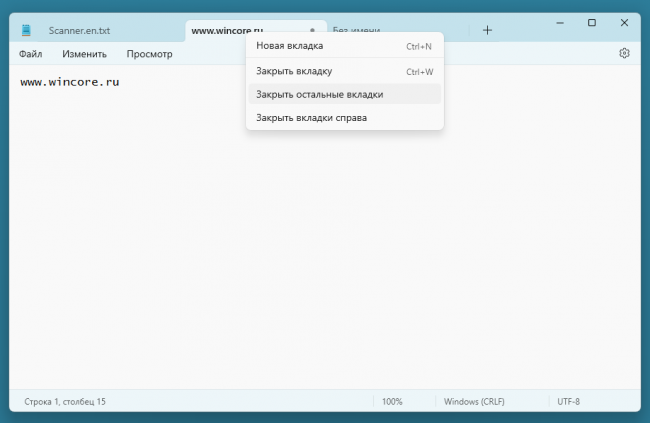Minimize the Notepad window
This screenshot has width=650, height=423.
(x=560, y=23)
